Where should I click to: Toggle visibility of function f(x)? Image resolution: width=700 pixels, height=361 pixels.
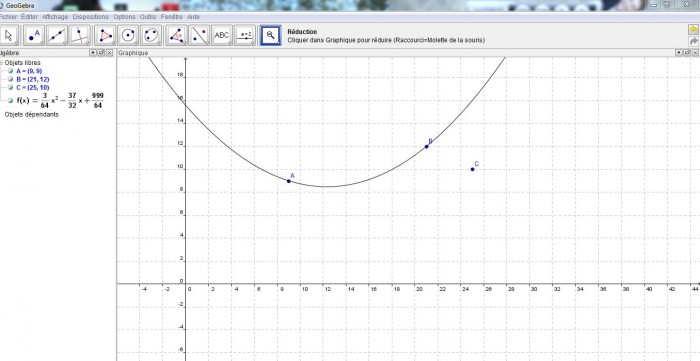point(10,100)
